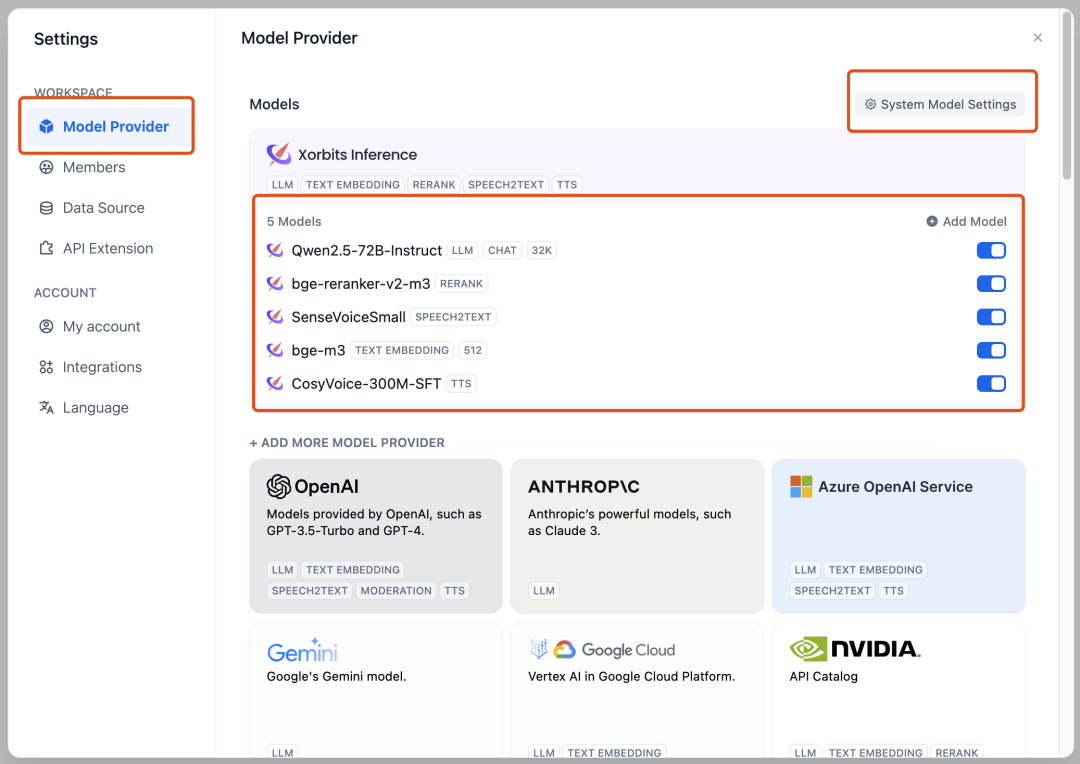The image size is (1080, 764).
Task: Click the Xorbits Inference logo
Action: pyautogui.click(x=278, y=154)
